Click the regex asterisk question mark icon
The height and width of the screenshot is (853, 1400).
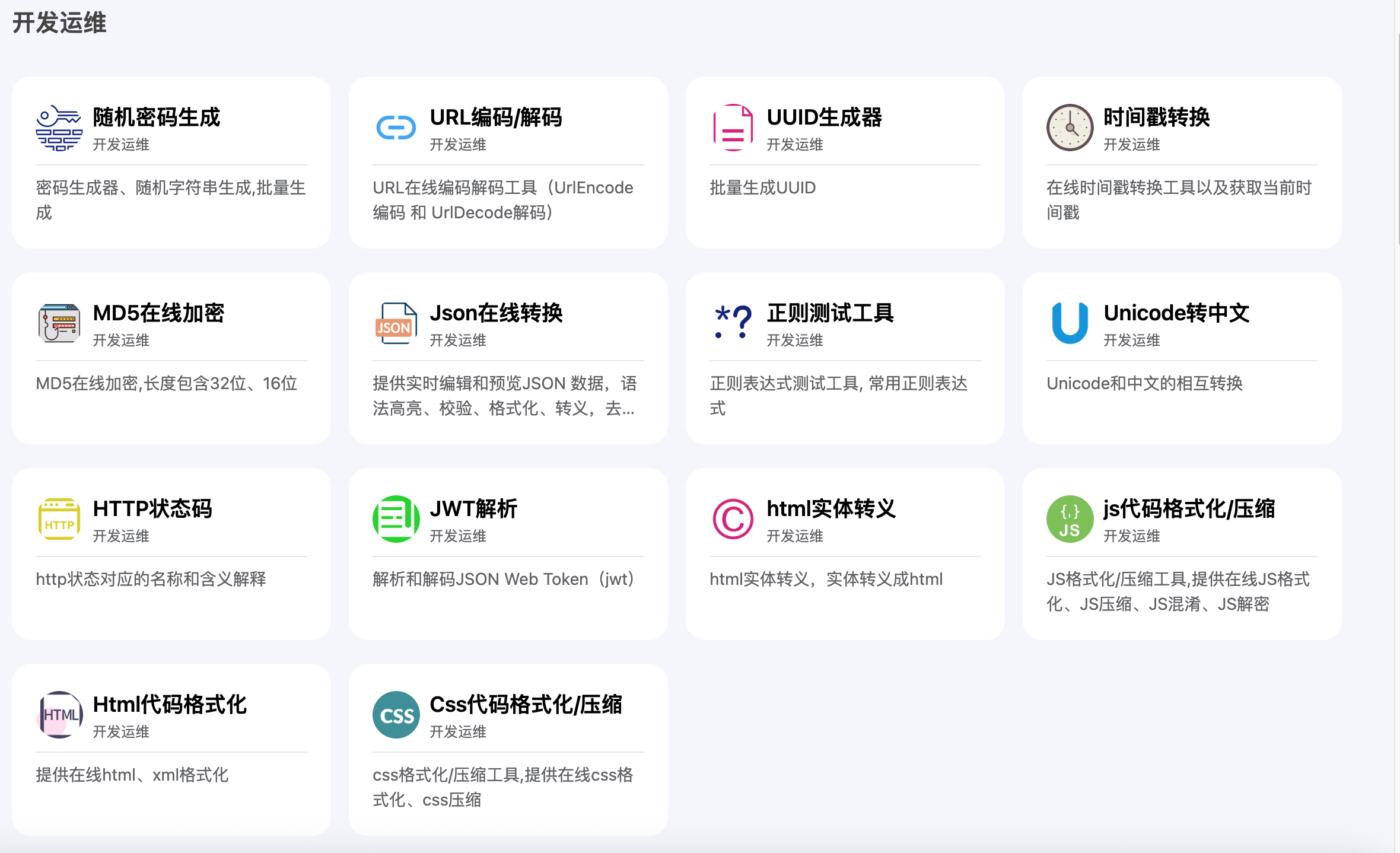coord(733,322)
